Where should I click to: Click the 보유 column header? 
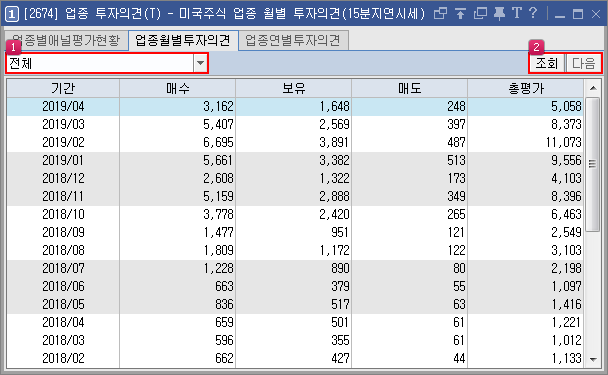(x=294, y=88)
